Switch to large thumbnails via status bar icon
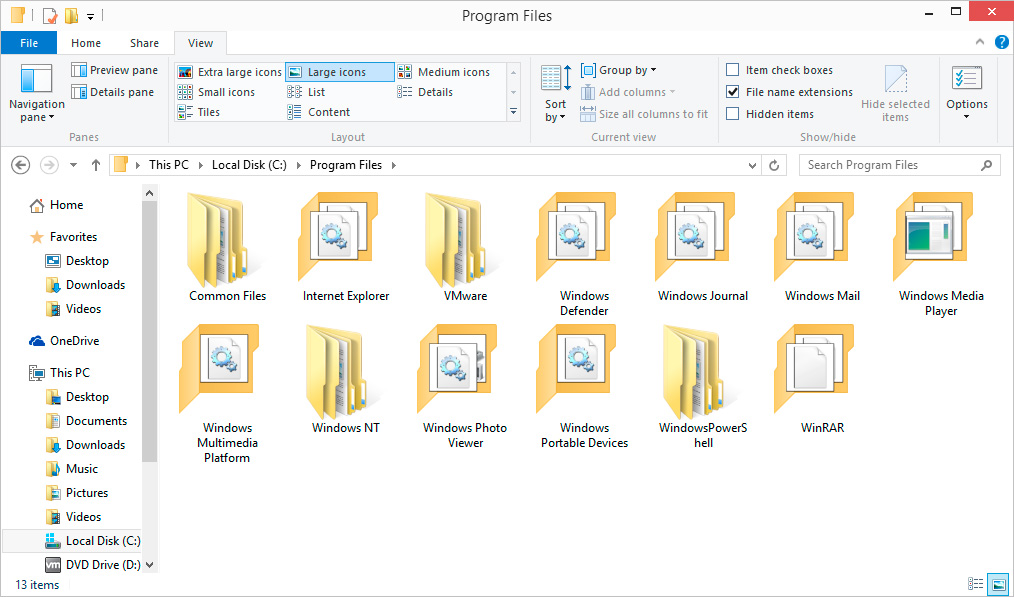 pyautogui.click(x=998, y=583)
